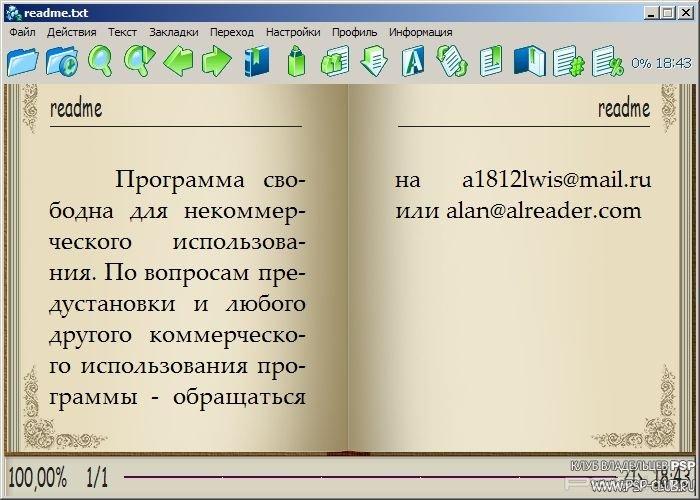Open the Закладки menu
The height and width of the screenshot is (500, 700).
coord(173,32)
